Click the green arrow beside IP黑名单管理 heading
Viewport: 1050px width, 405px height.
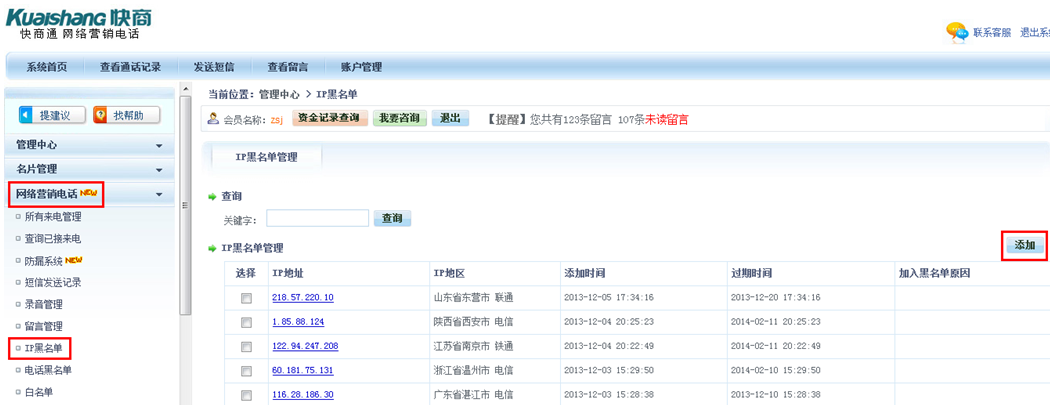coord(212,248)
